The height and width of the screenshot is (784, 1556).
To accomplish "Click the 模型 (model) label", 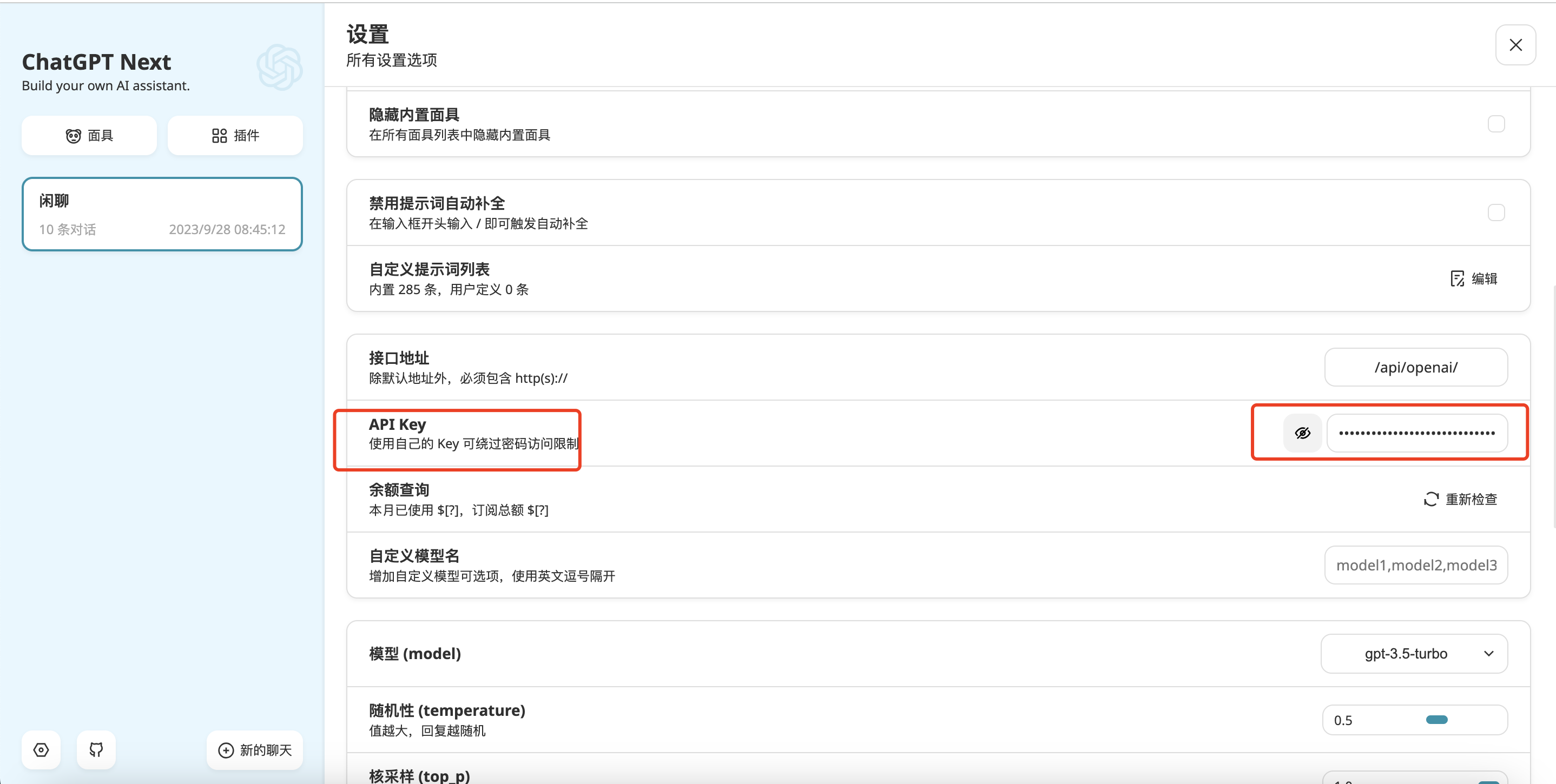I will coord(415,654).
